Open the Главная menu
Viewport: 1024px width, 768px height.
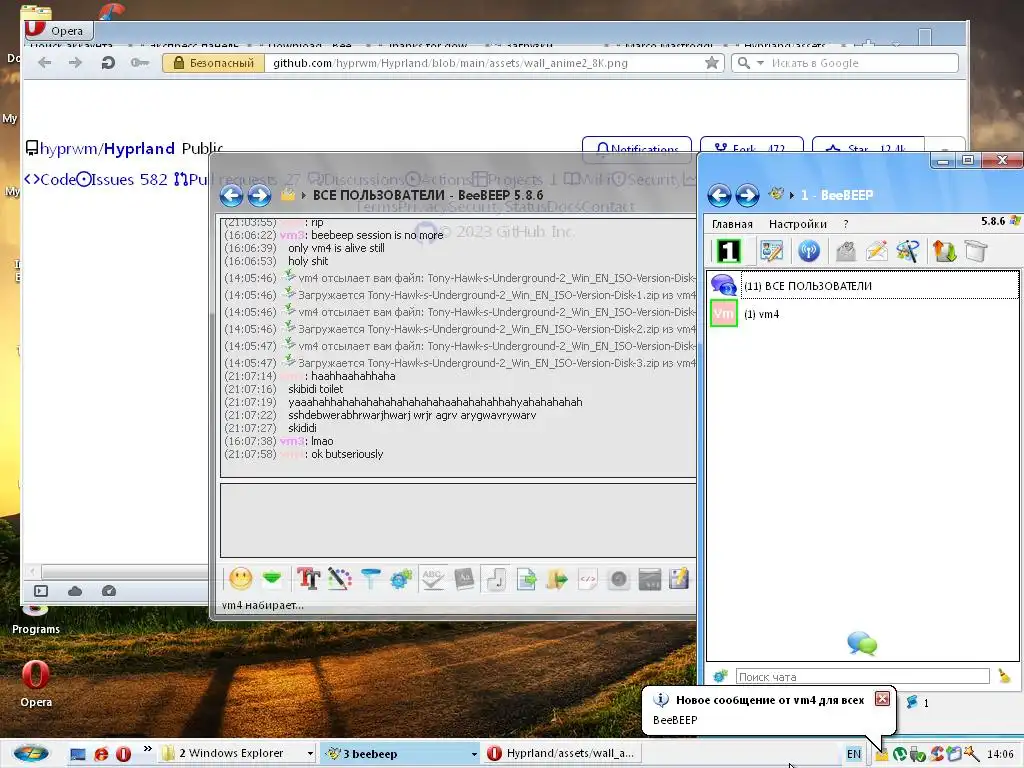(x=732, y=224)
